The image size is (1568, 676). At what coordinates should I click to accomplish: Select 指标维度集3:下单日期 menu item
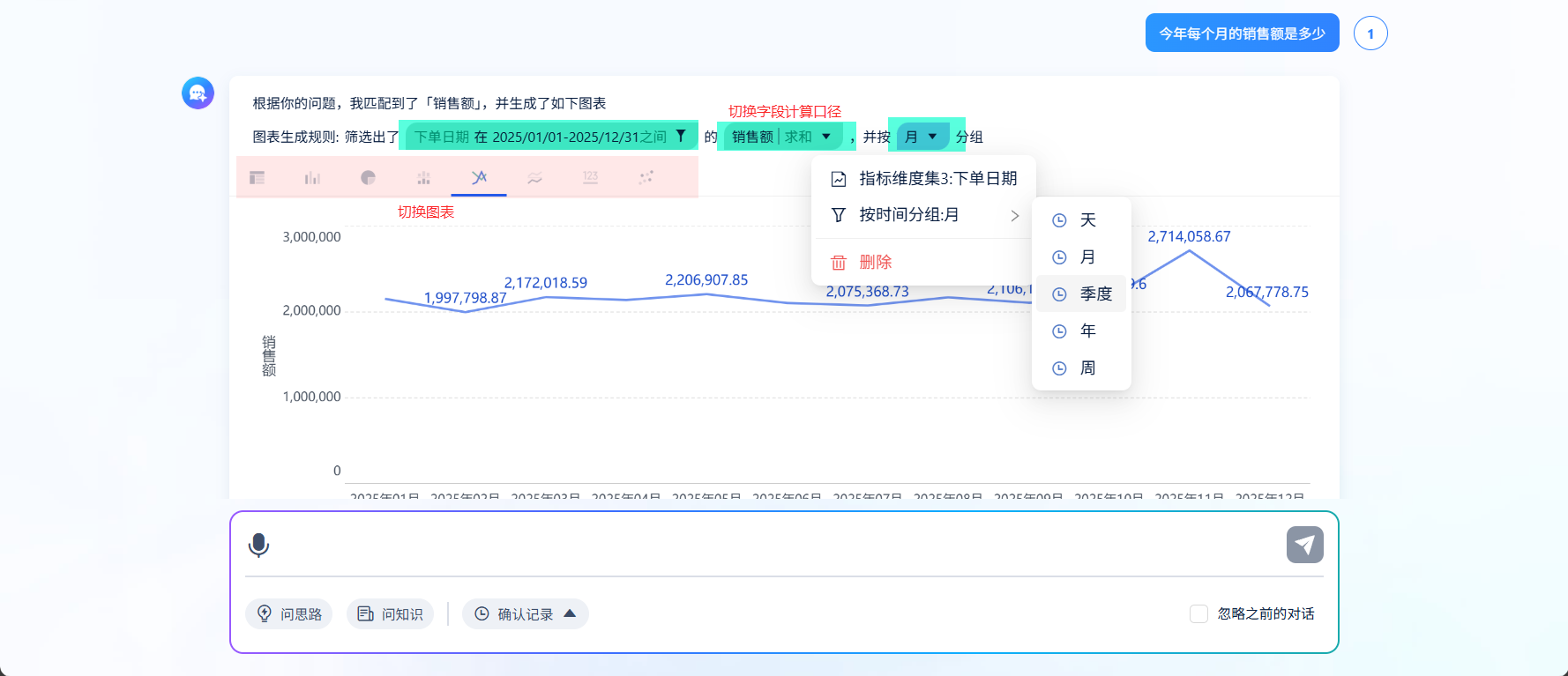tap(923, 179)
